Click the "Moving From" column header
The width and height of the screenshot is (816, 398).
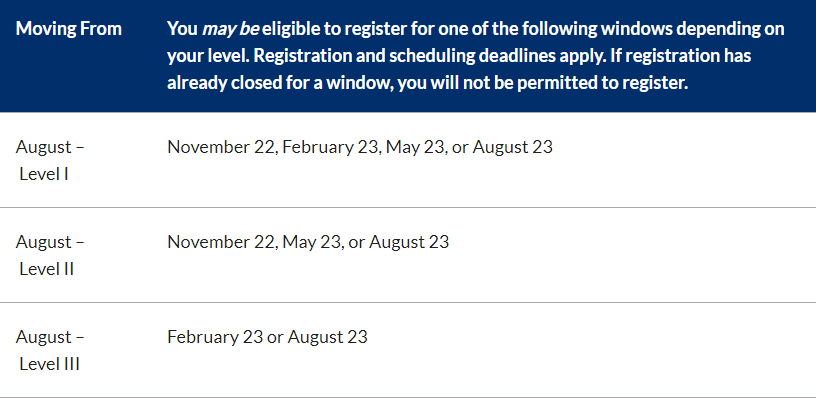pyautogui.click(x=69, y=29)
